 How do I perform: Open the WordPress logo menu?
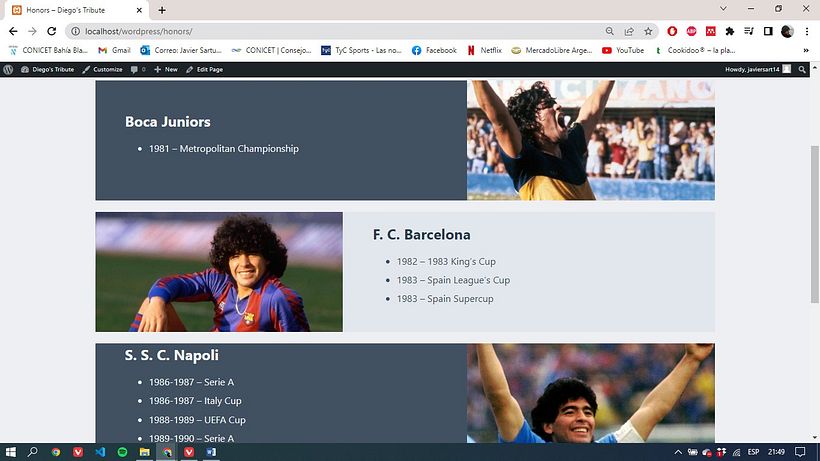click(8, 69)
